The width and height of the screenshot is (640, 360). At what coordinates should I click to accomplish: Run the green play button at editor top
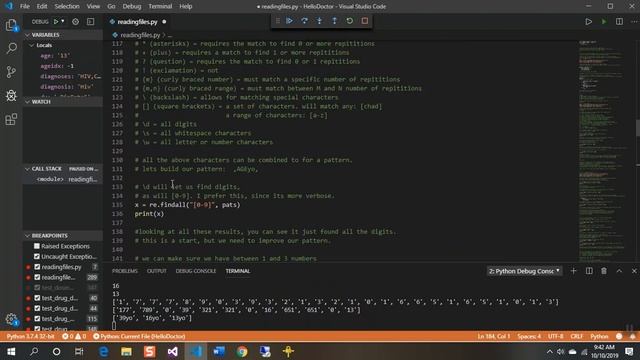[604, 22]
